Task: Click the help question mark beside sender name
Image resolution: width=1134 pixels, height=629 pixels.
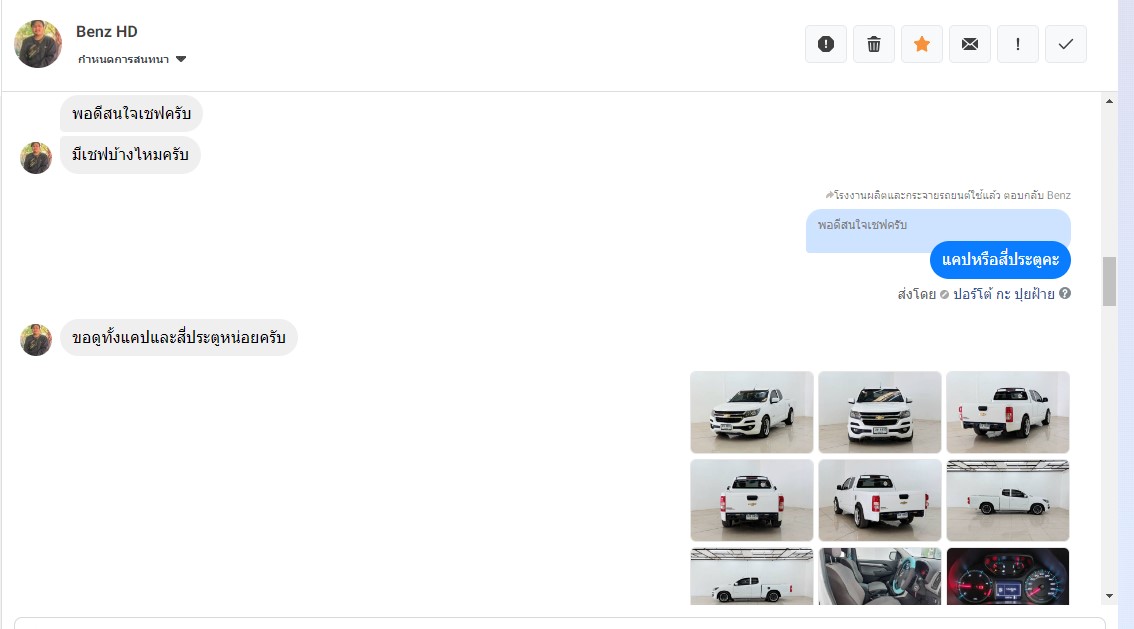Action: click(x=1065, y=294)
